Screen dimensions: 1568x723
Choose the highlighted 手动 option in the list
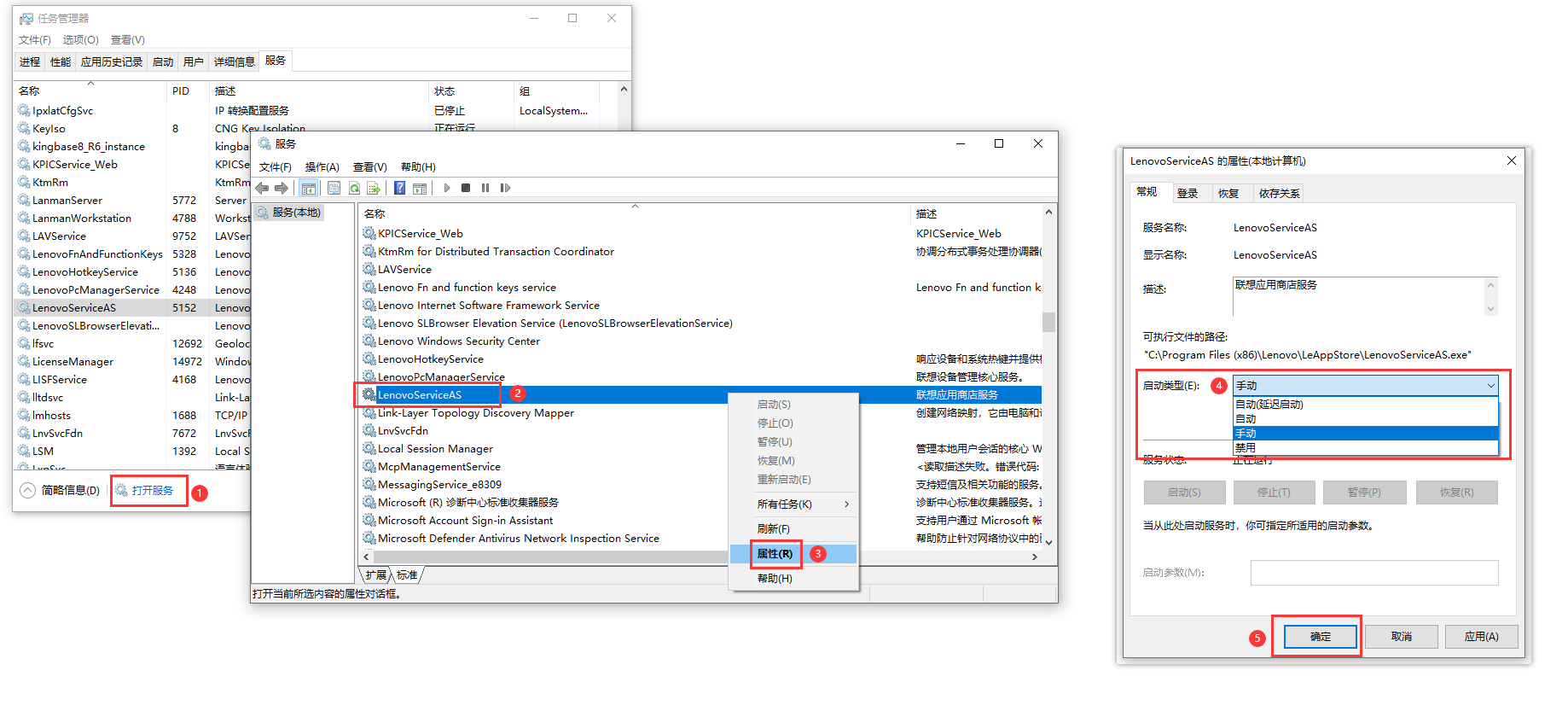(1365, 434)
